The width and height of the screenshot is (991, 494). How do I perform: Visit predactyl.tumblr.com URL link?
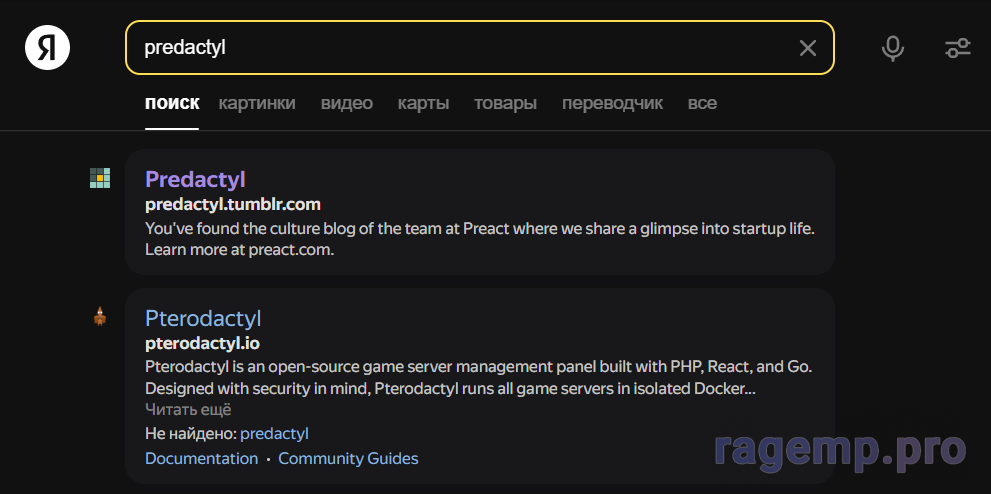click(232, 205)
